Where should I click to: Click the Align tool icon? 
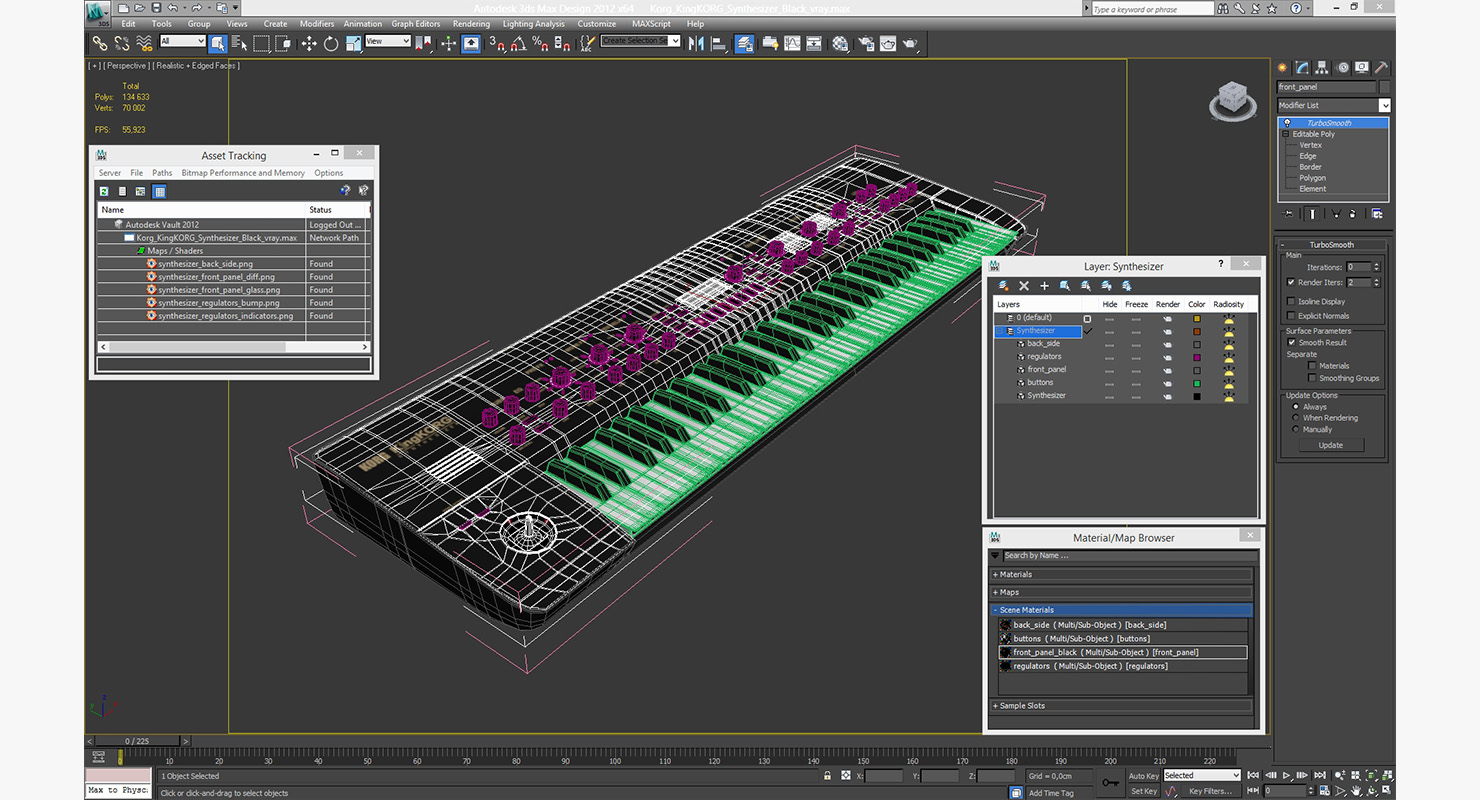pos(718,43)
